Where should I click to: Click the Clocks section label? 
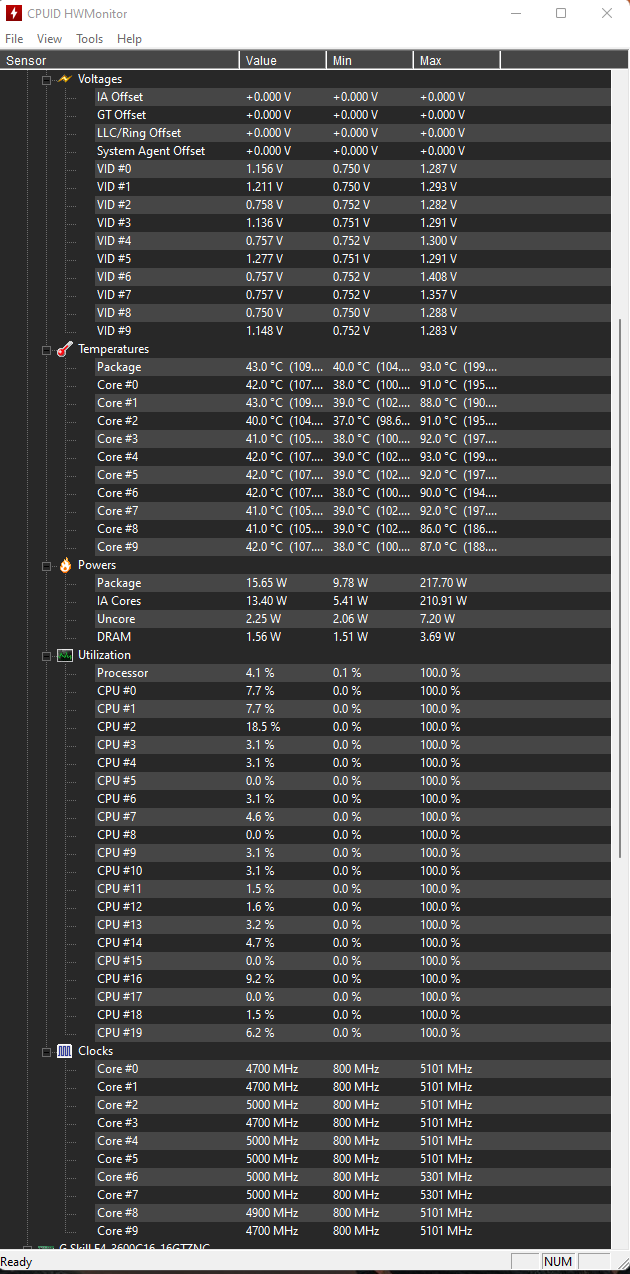96,1051
